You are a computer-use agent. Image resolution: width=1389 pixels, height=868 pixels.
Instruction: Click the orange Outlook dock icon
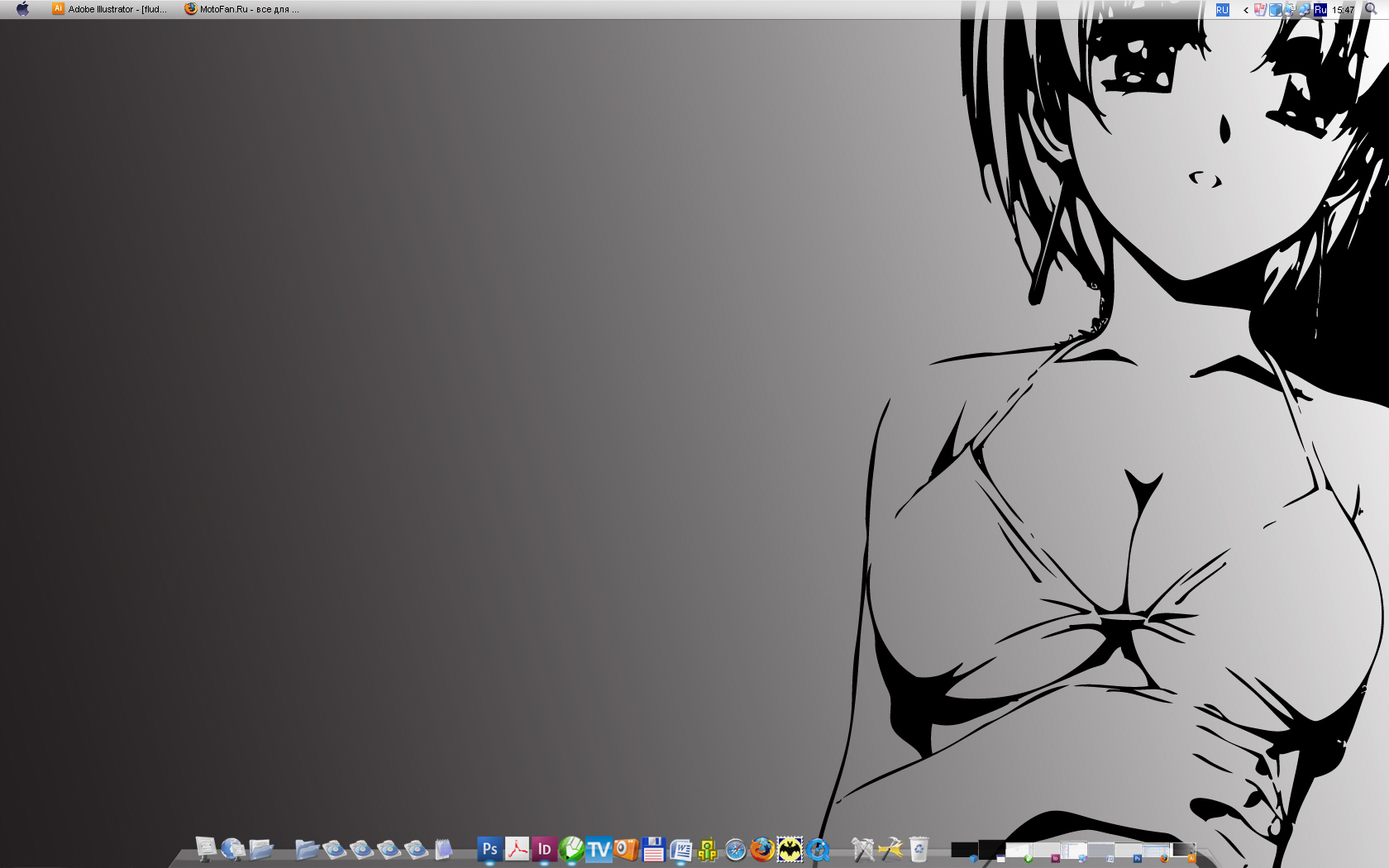[x=626, y=849]
